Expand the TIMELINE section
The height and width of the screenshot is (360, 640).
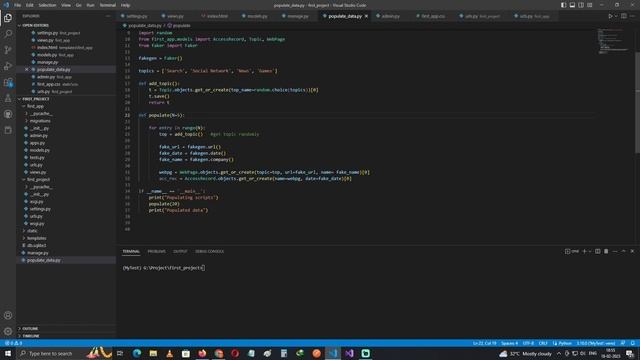[31, 336]
